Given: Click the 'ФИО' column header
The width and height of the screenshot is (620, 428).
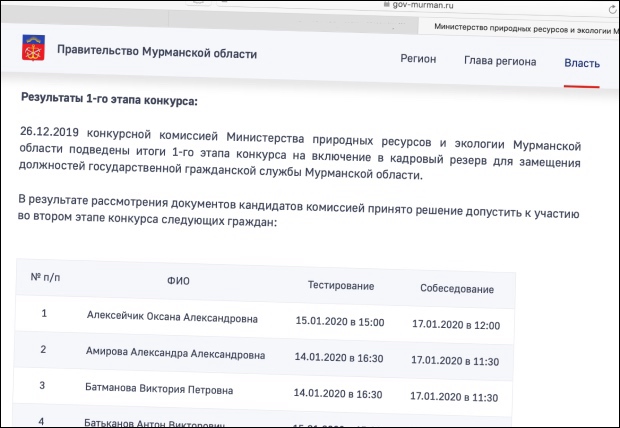Looking at the screenshot, I should pyautogui.click(x=179, y=281).
